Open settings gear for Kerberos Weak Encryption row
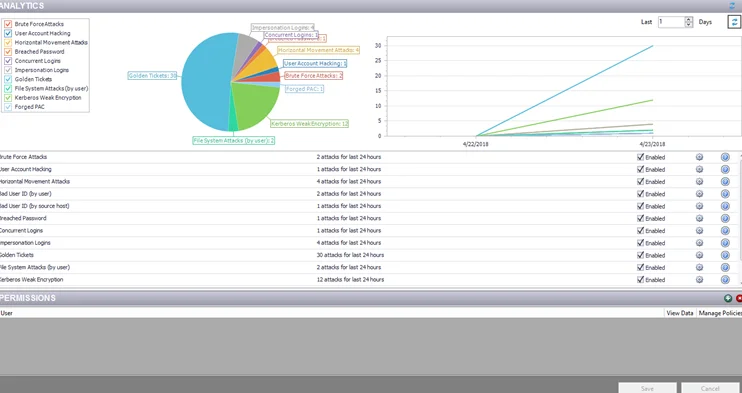This screenshot has height=393, width=742. pos(699,280)
